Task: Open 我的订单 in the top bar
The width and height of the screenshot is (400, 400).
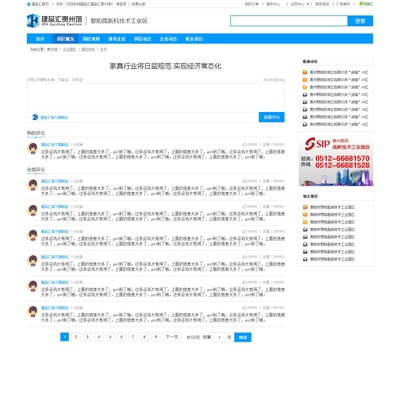Action: pyautogui.click(x=252, y=4)
